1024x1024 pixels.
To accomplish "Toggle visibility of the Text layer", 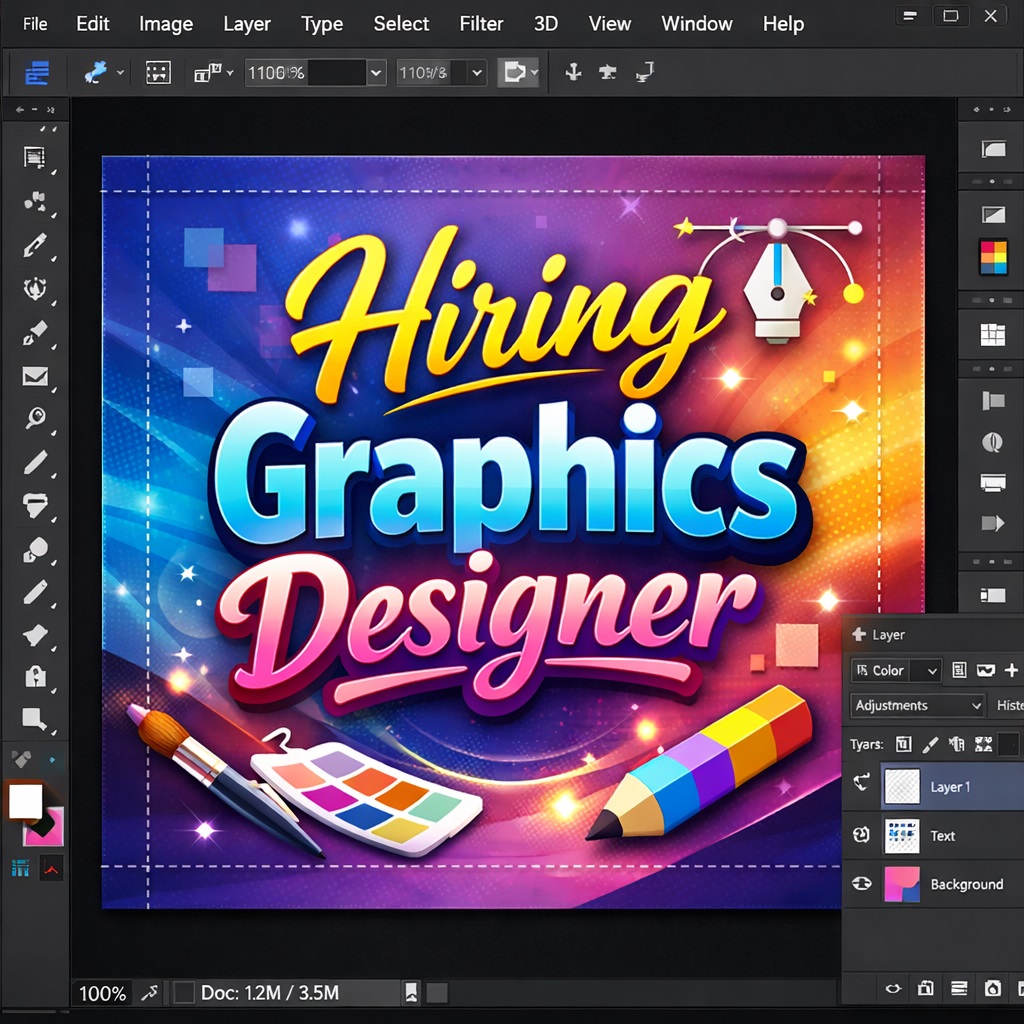I will point(861,835).
